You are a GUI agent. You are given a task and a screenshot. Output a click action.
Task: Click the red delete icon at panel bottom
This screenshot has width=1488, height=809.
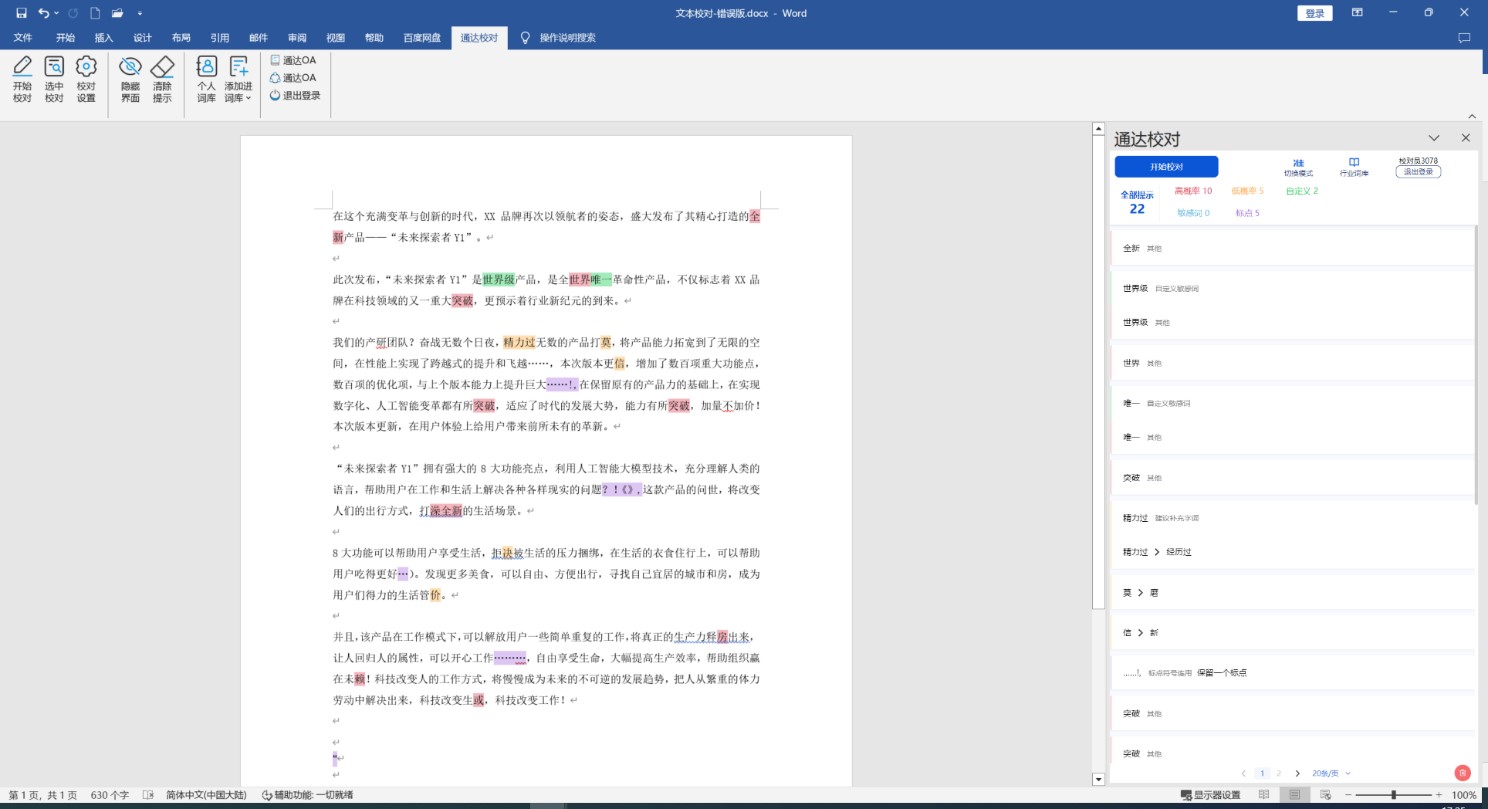pyautogui.click(x=1462, y=772)
